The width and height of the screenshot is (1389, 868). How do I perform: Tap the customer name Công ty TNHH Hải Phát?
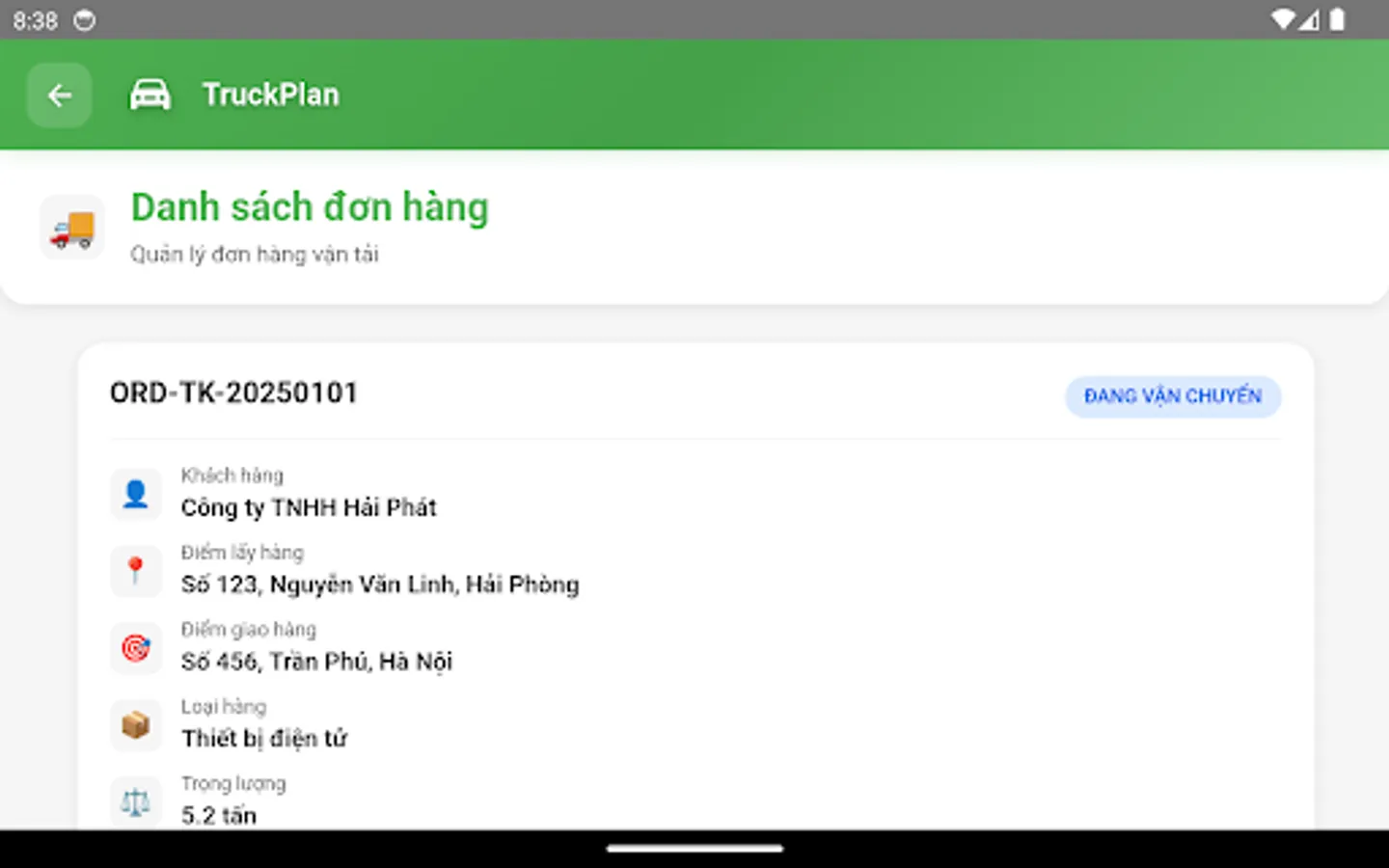tap(309, 507)
